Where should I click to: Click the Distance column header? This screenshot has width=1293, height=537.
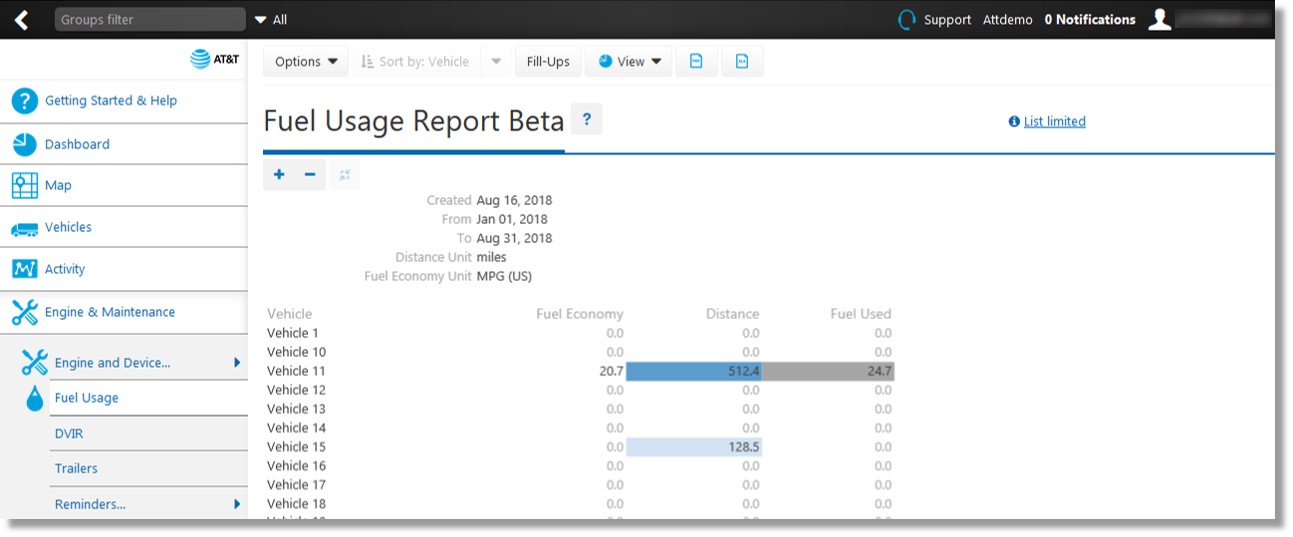732,313
